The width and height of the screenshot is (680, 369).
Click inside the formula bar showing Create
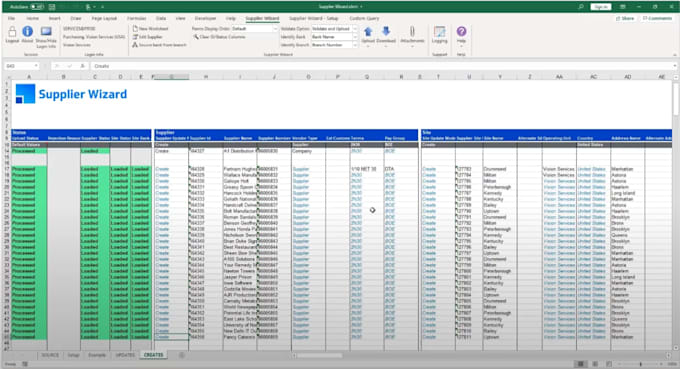382,66
